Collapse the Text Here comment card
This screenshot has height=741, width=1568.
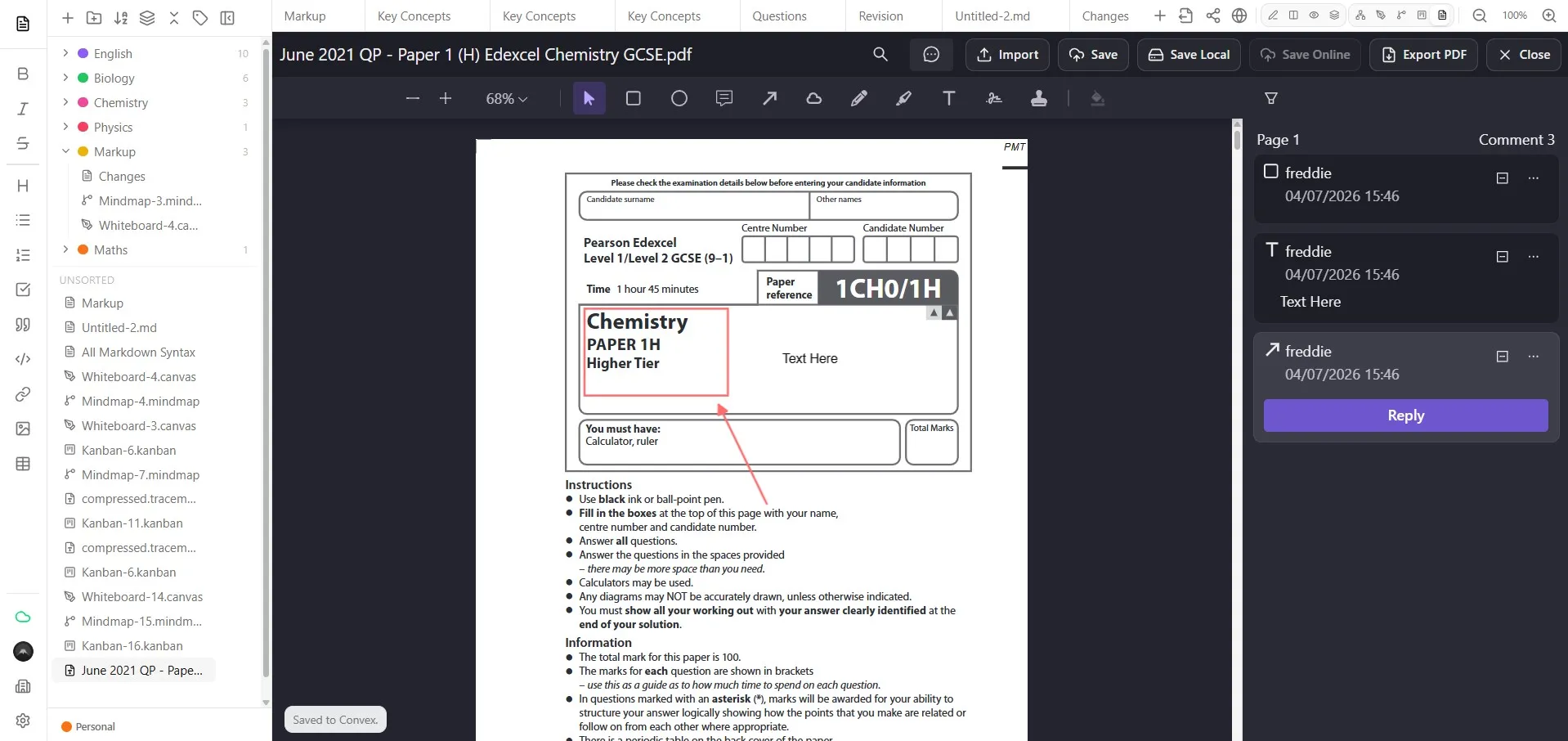[x=1502, y=256]
